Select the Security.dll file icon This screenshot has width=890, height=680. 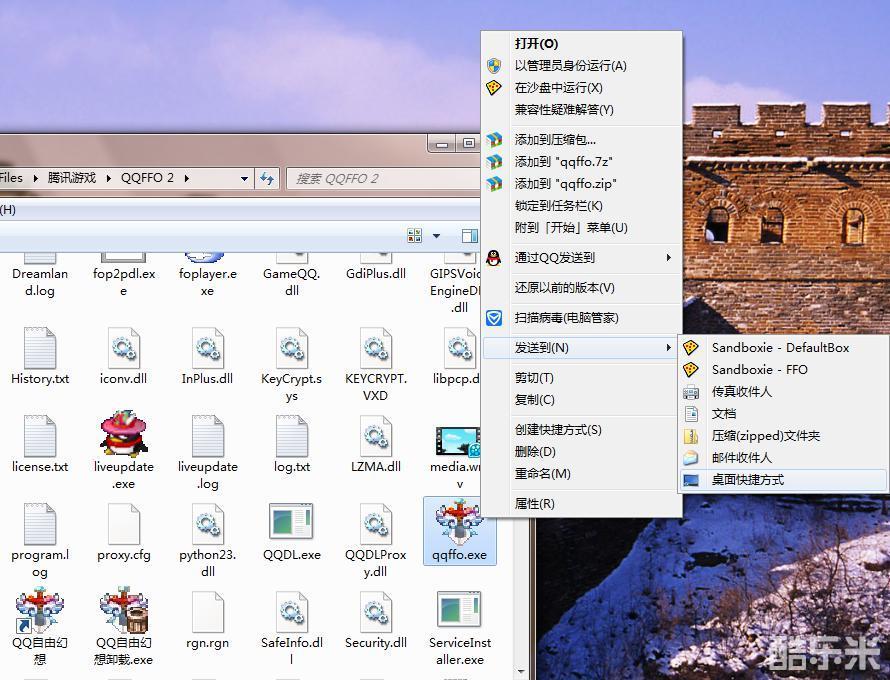pos(376,612)
